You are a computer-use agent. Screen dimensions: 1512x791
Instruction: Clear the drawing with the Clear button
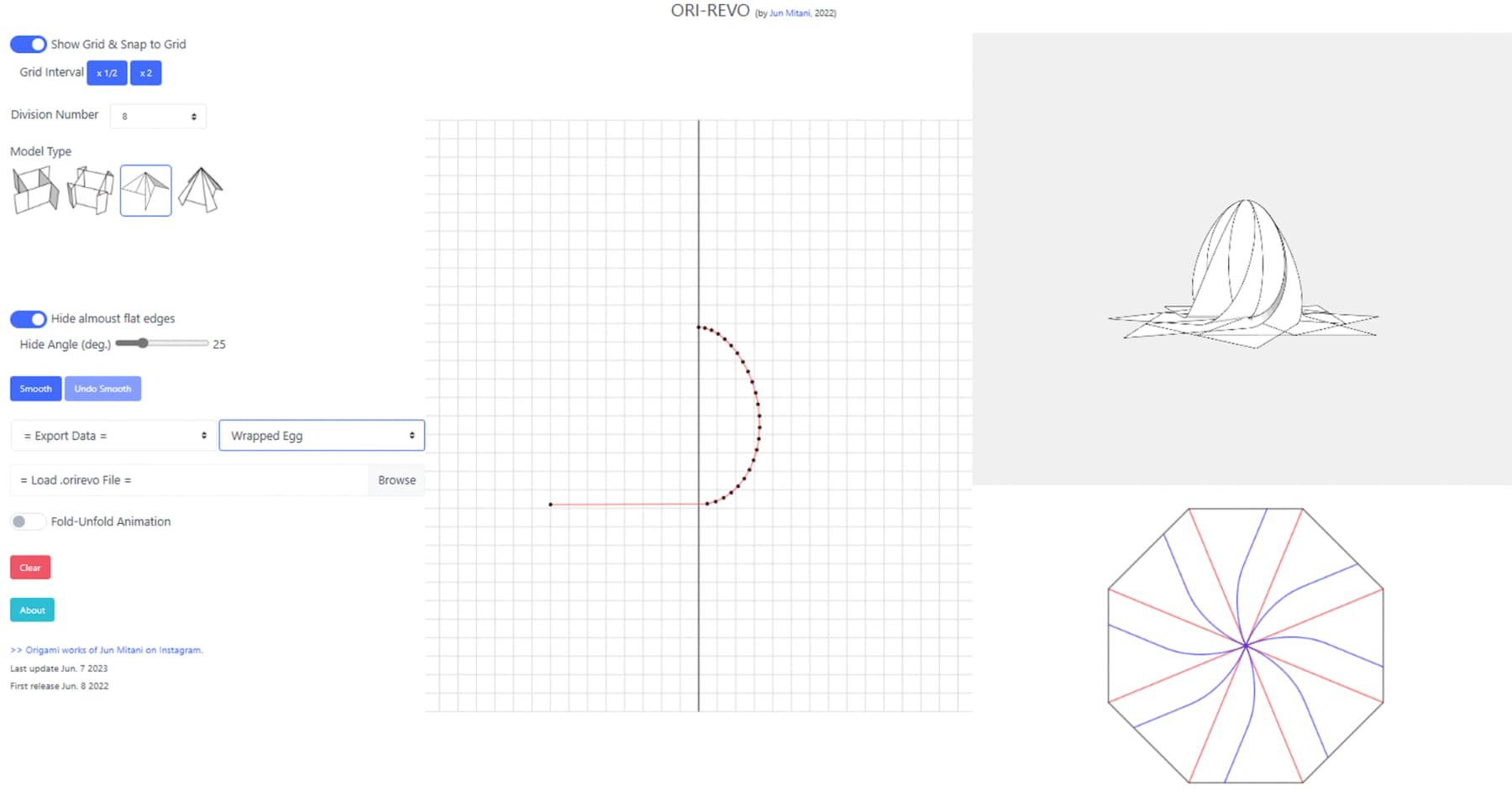(30, 568)
